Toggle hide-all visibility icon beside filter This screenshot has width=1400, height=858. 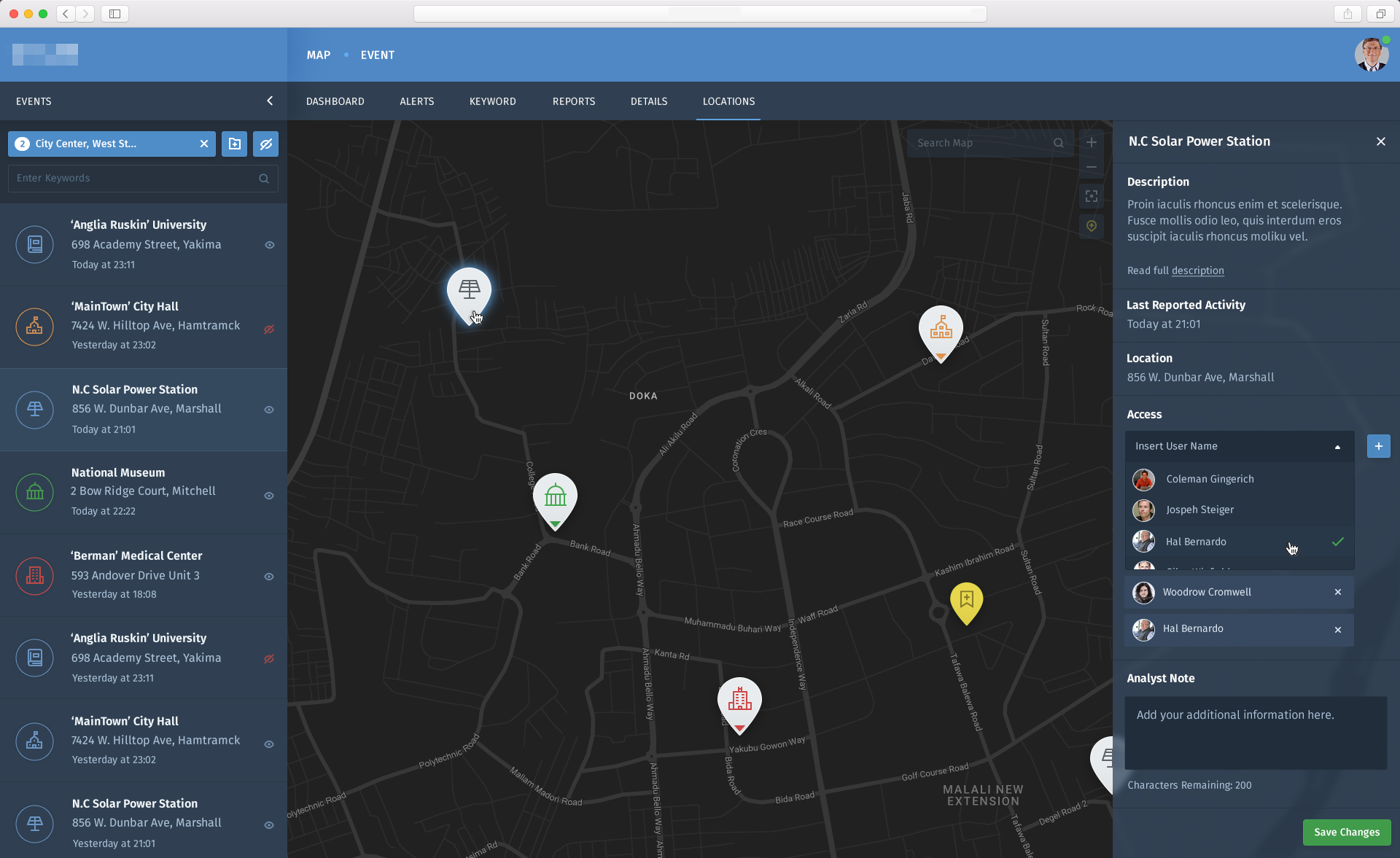point(265,144)
